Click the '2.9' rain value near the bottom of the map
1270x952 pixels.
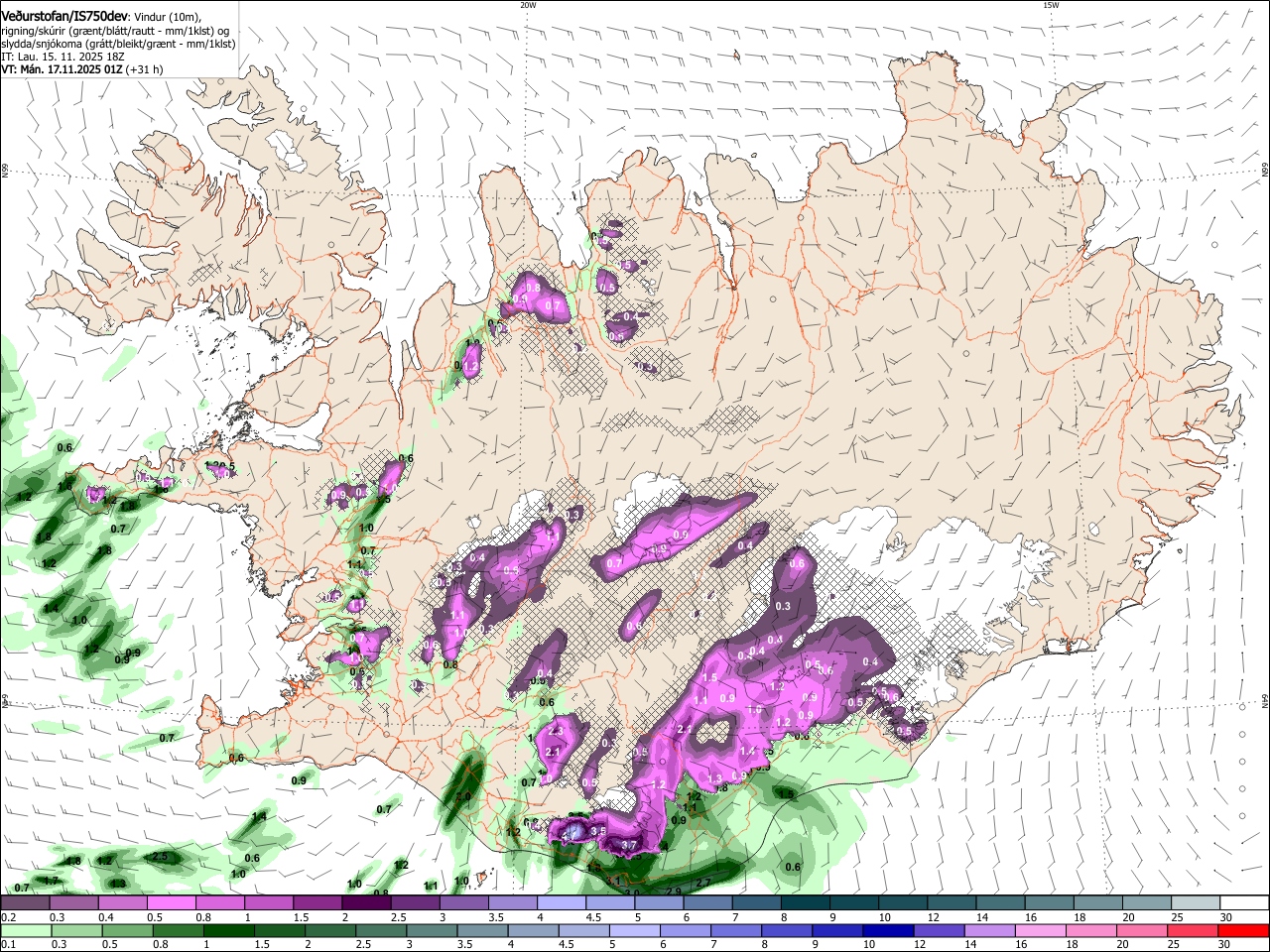(674, 892)
